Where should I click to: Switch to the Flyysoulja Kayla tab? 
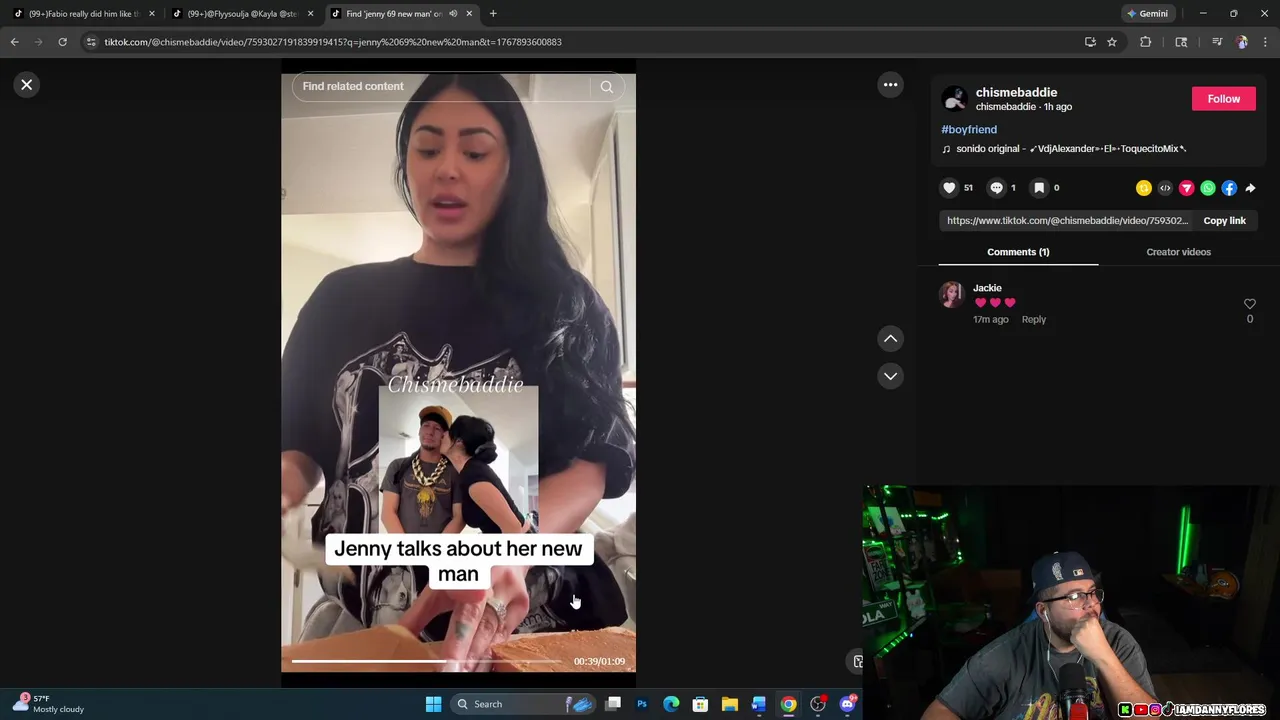(x=243, y=14)
